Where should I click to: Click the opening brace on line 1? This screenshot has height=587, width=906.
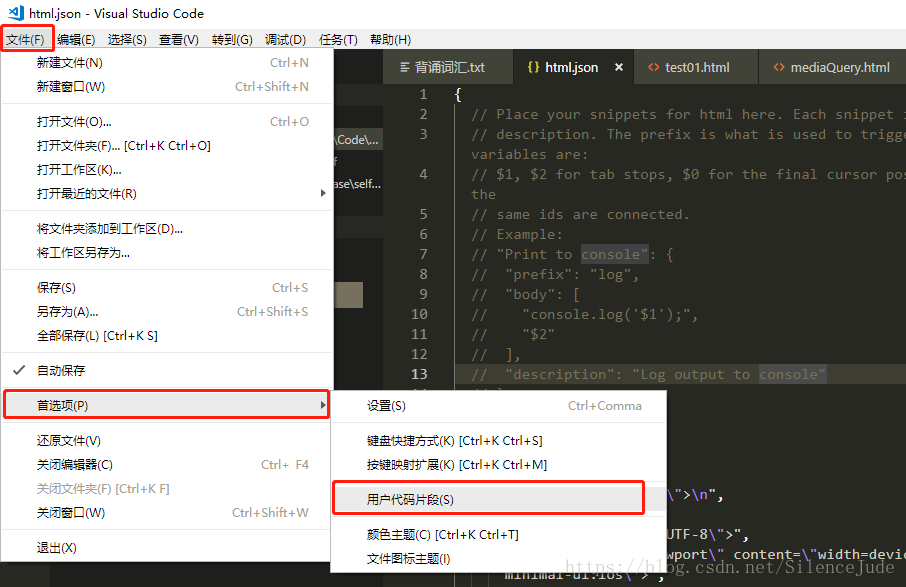coord(458,95)
